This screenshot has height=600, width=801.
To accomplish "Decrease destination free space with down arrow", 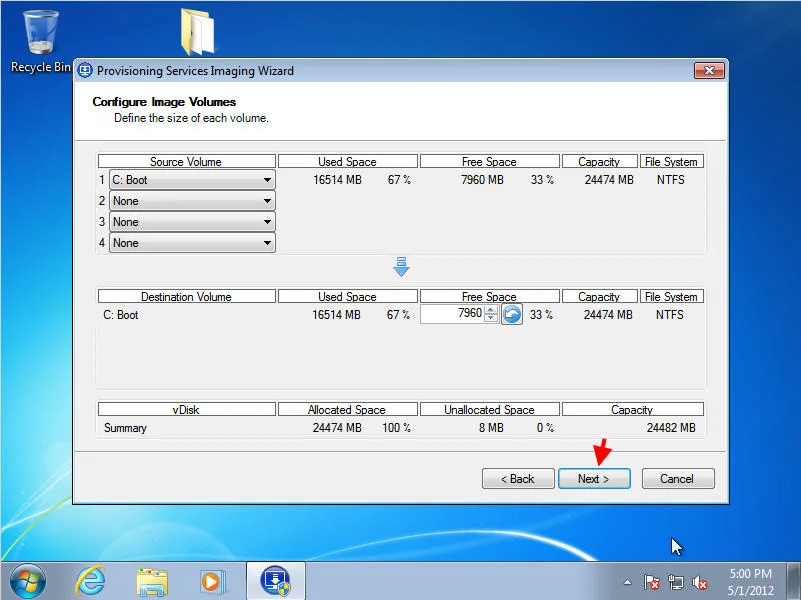I will [x=491, y=318].
